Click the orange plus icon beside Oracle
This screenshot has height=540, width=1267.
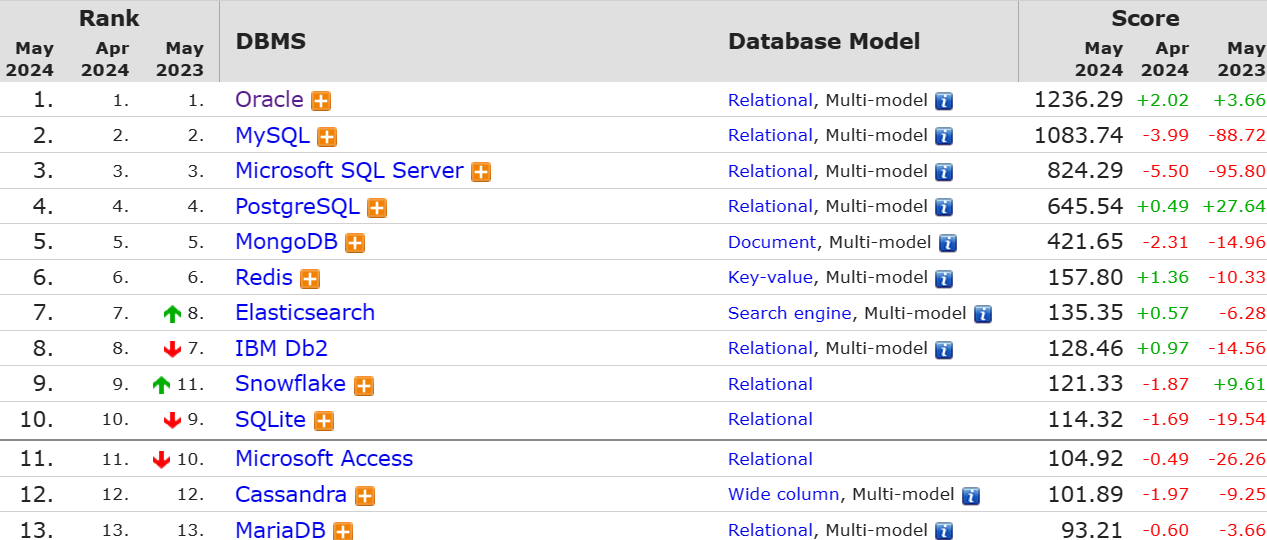click(321, 101)
